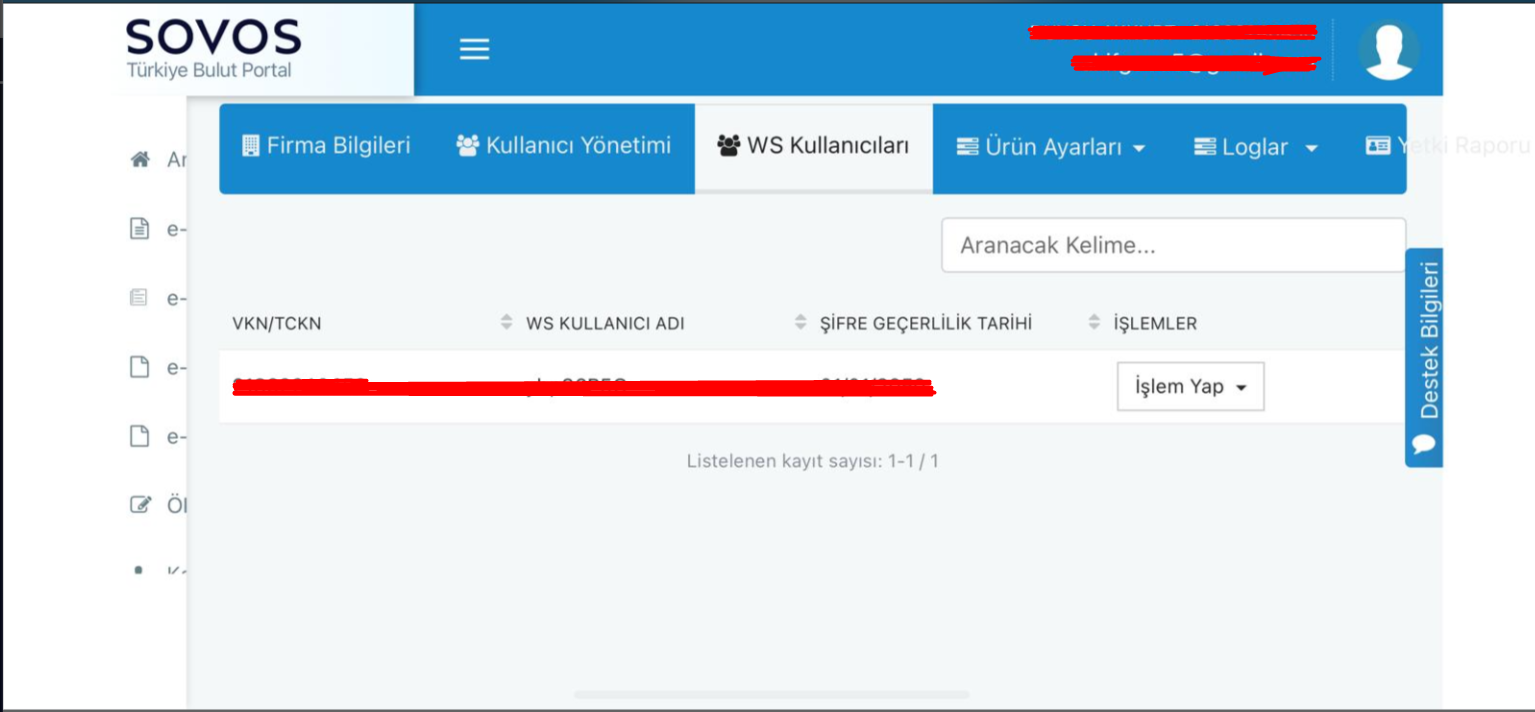The width and height of the screenshot is (1535, 712).
Task: Select the home icon in the sidebar
Action: [141, 160]
